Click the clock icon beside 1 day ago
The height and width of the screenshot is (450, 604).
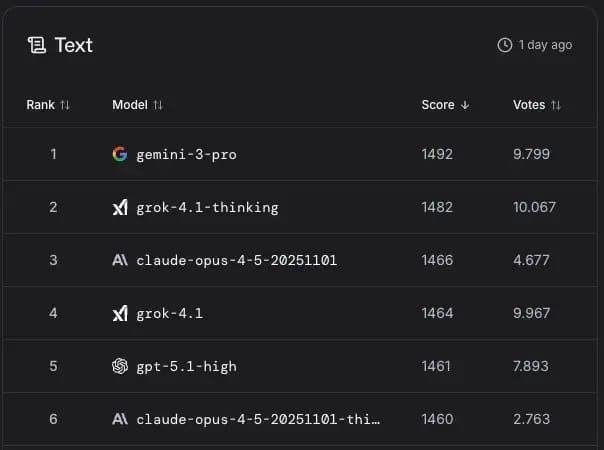pos(505,45)
